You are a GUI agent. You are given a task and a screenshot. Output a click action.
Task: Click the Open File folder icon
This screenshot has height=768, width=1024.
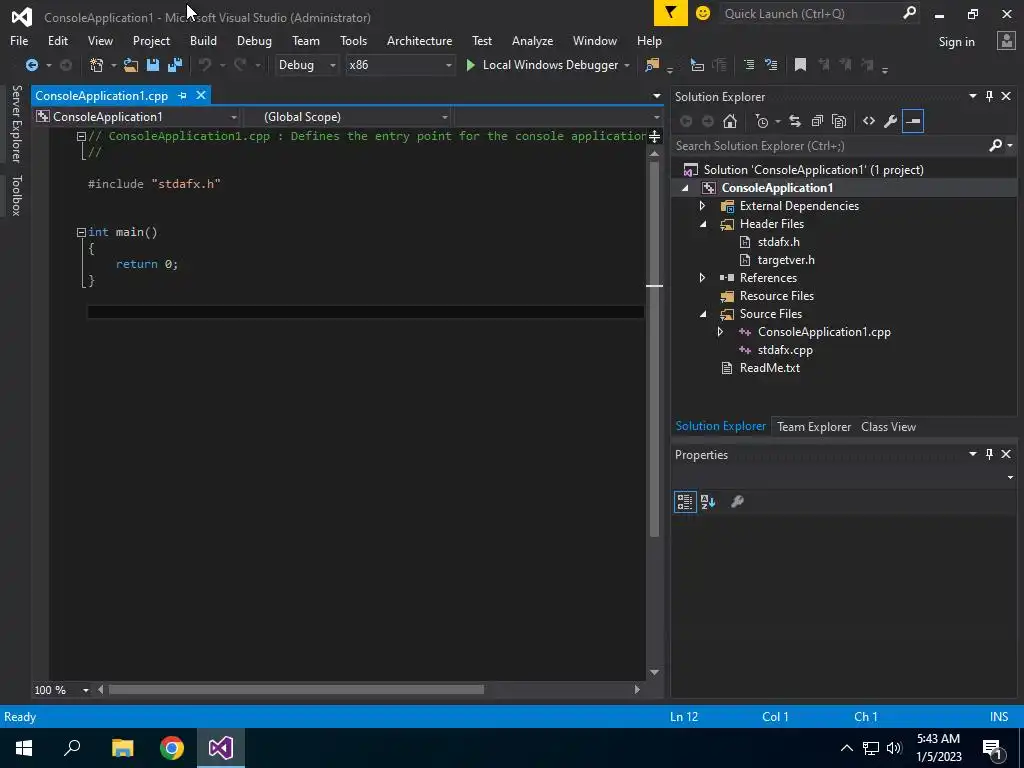131,65
